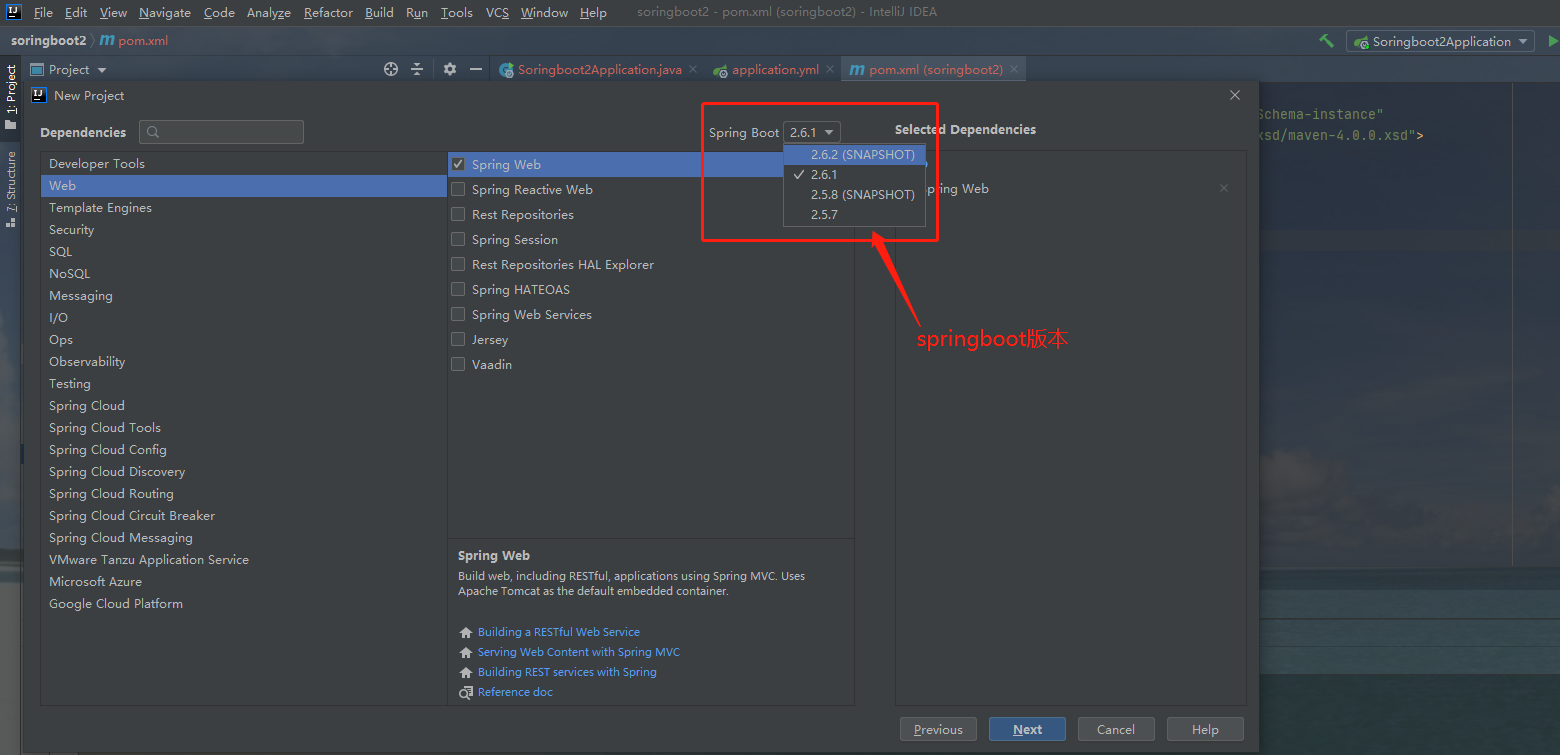Select SQL category
Viewport: 1560px width, 755px height.
(x=244, y=251)
